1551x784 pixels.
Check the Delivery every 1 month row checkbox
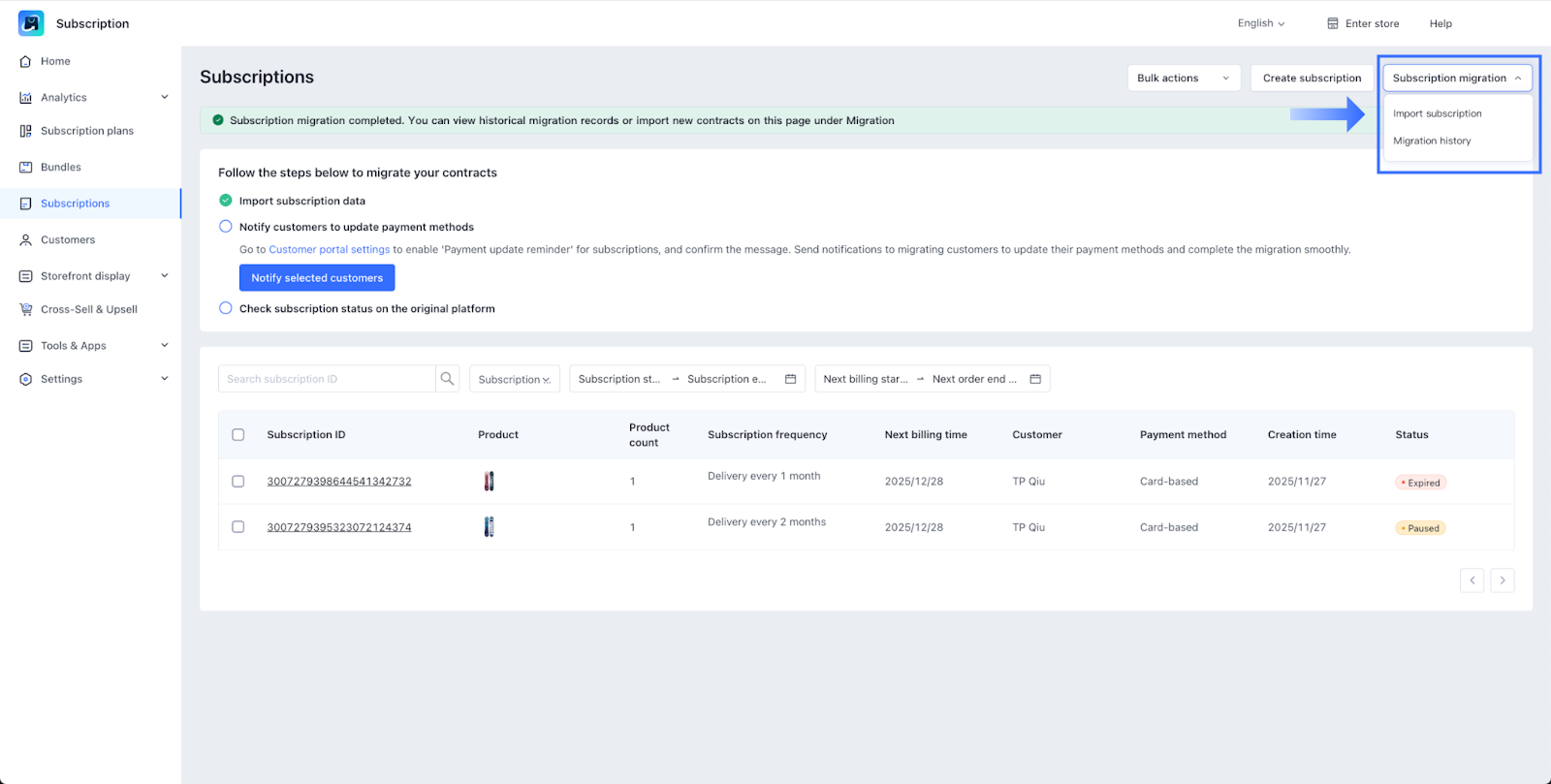[238, 482]
